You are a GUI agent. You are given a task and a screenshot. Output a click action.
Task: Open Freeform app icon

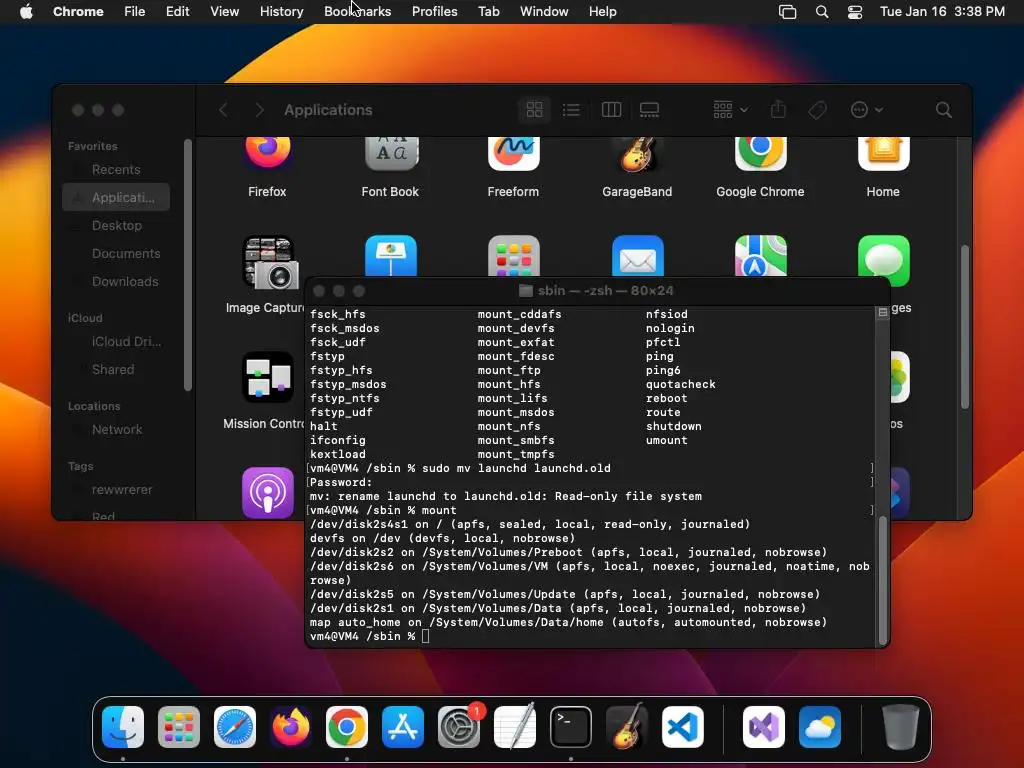pyautogui.click(x=513, y=153)
